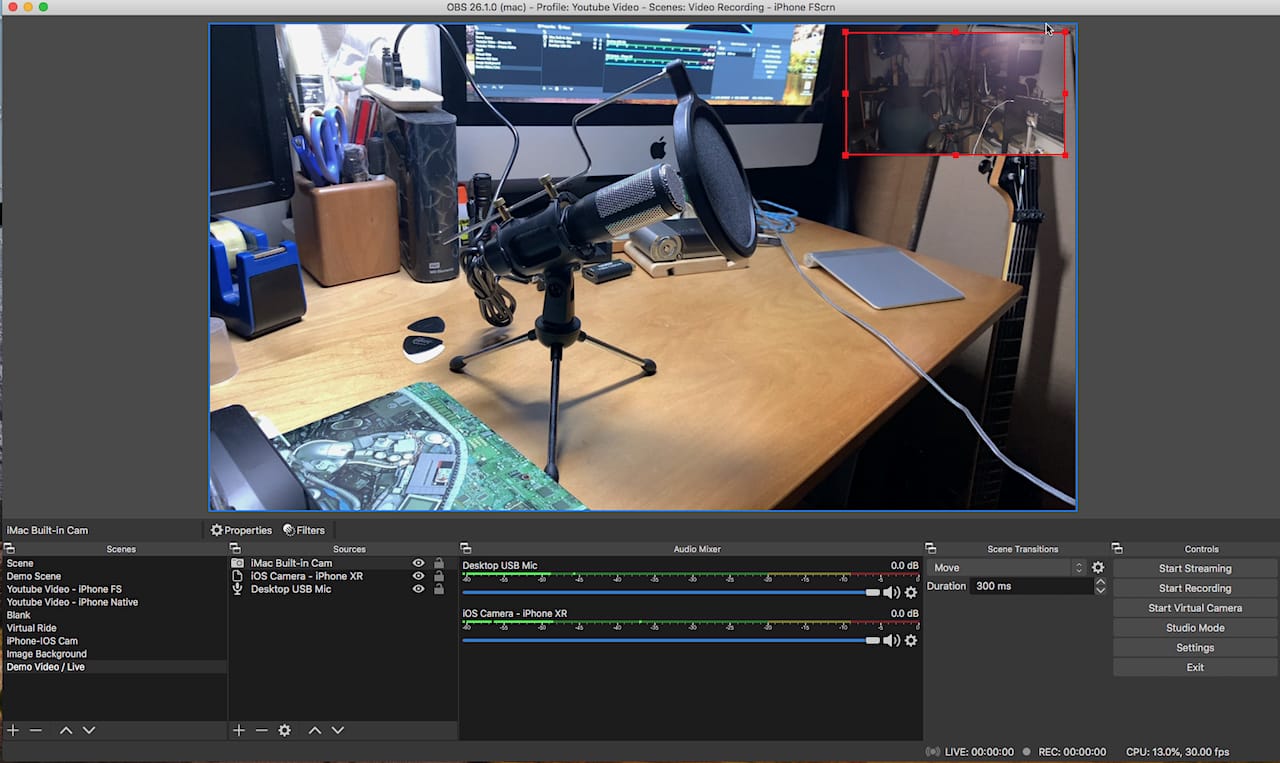Enable Studio Mode

(1195, 628)
